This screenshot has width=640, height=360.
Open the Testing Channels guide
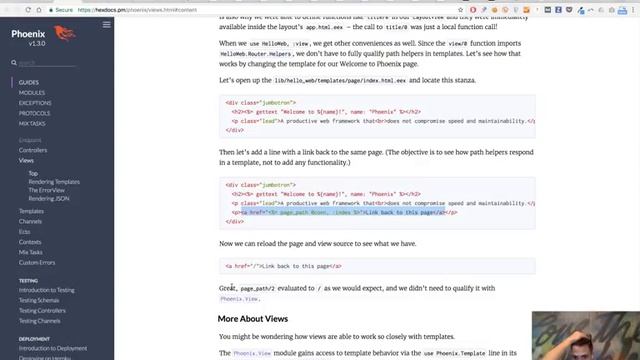pyautogui.click(x=40, y=321)
